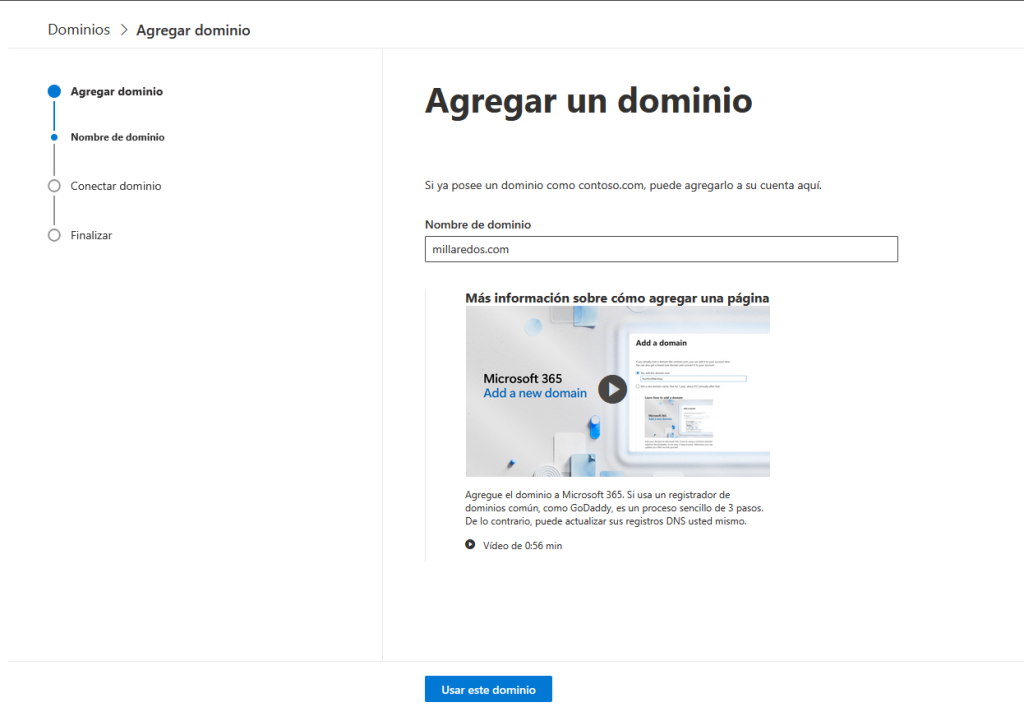Click the empty circle beside 'Finalizar'
1024x707 pixels.
(x=54, y=235)
